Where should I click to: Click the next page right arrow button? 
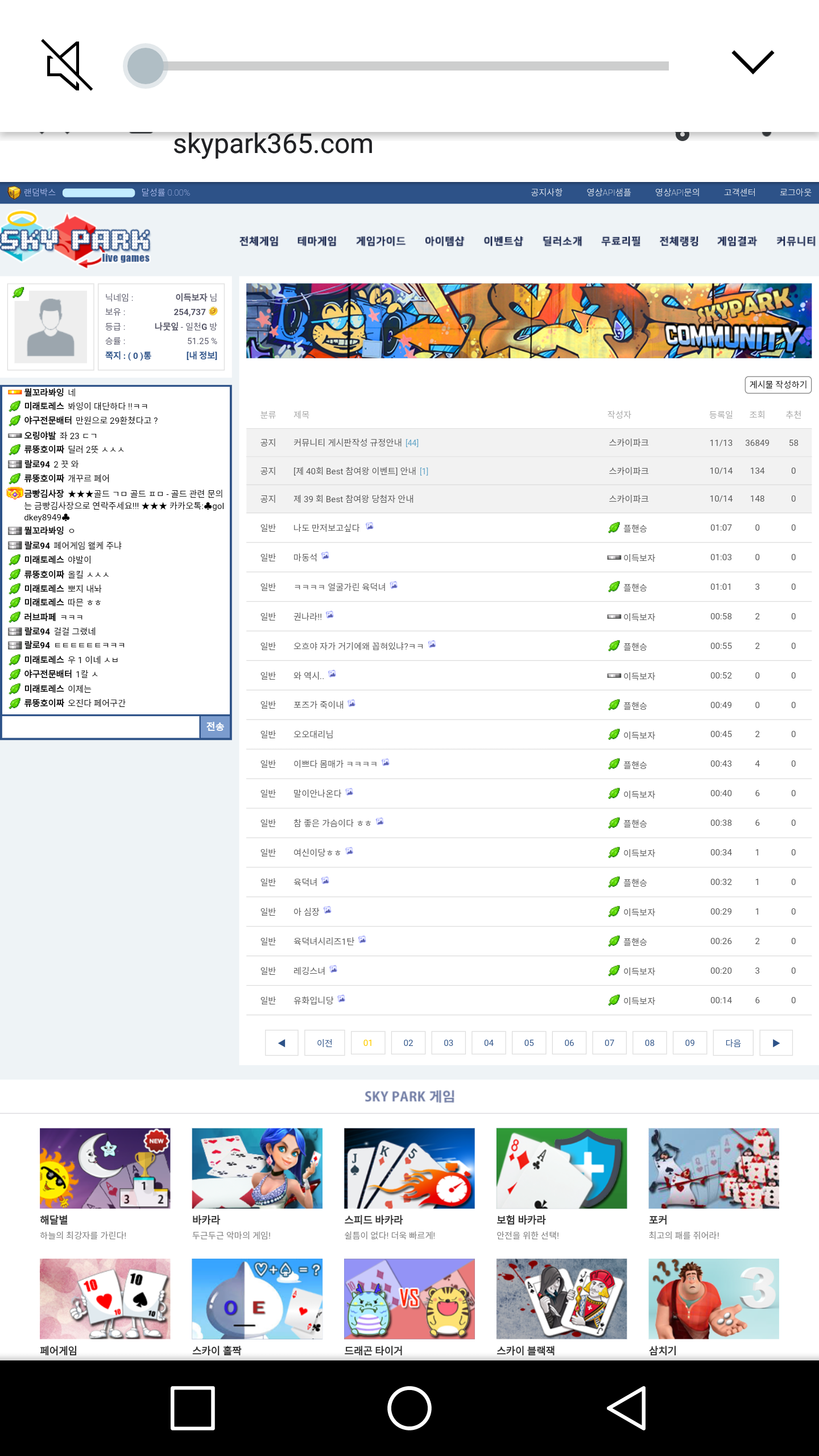[776, 1043]
